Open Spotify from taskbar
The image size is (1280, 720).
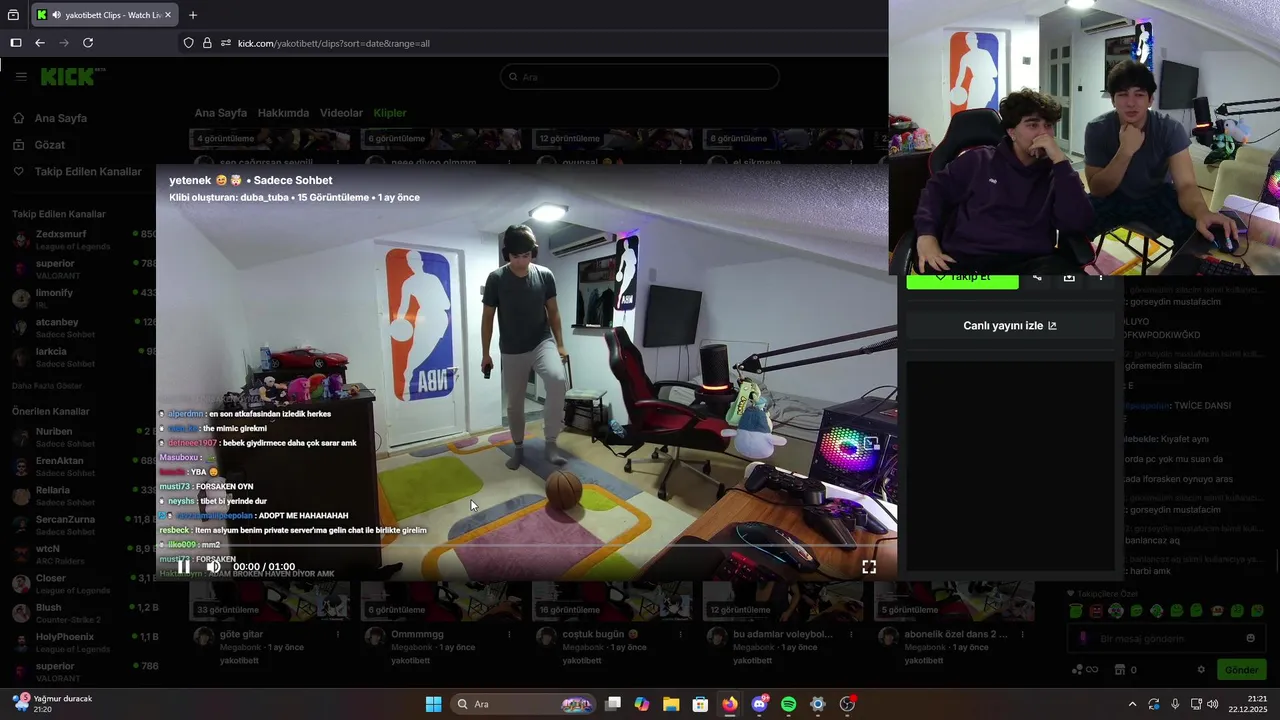point(788,704)
